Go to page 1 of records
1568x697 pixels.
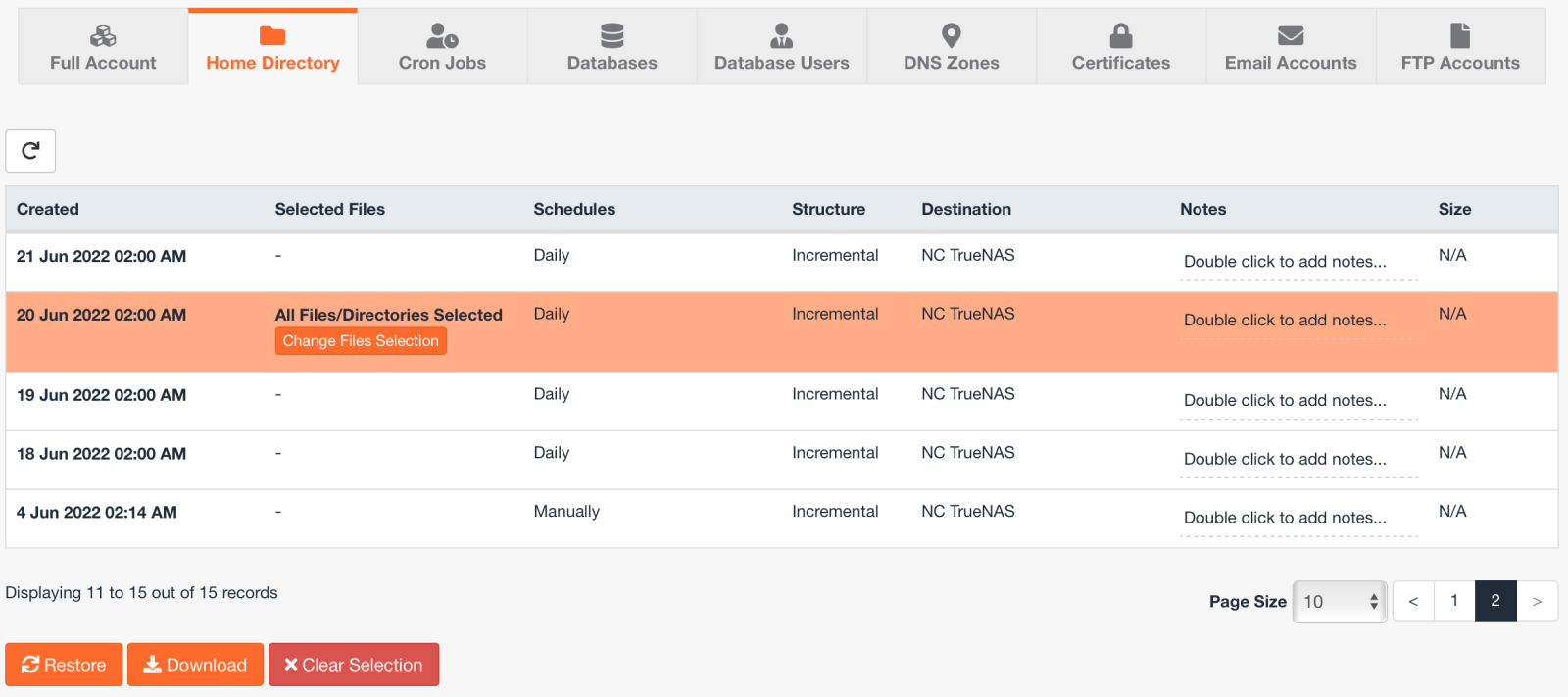1454,601
